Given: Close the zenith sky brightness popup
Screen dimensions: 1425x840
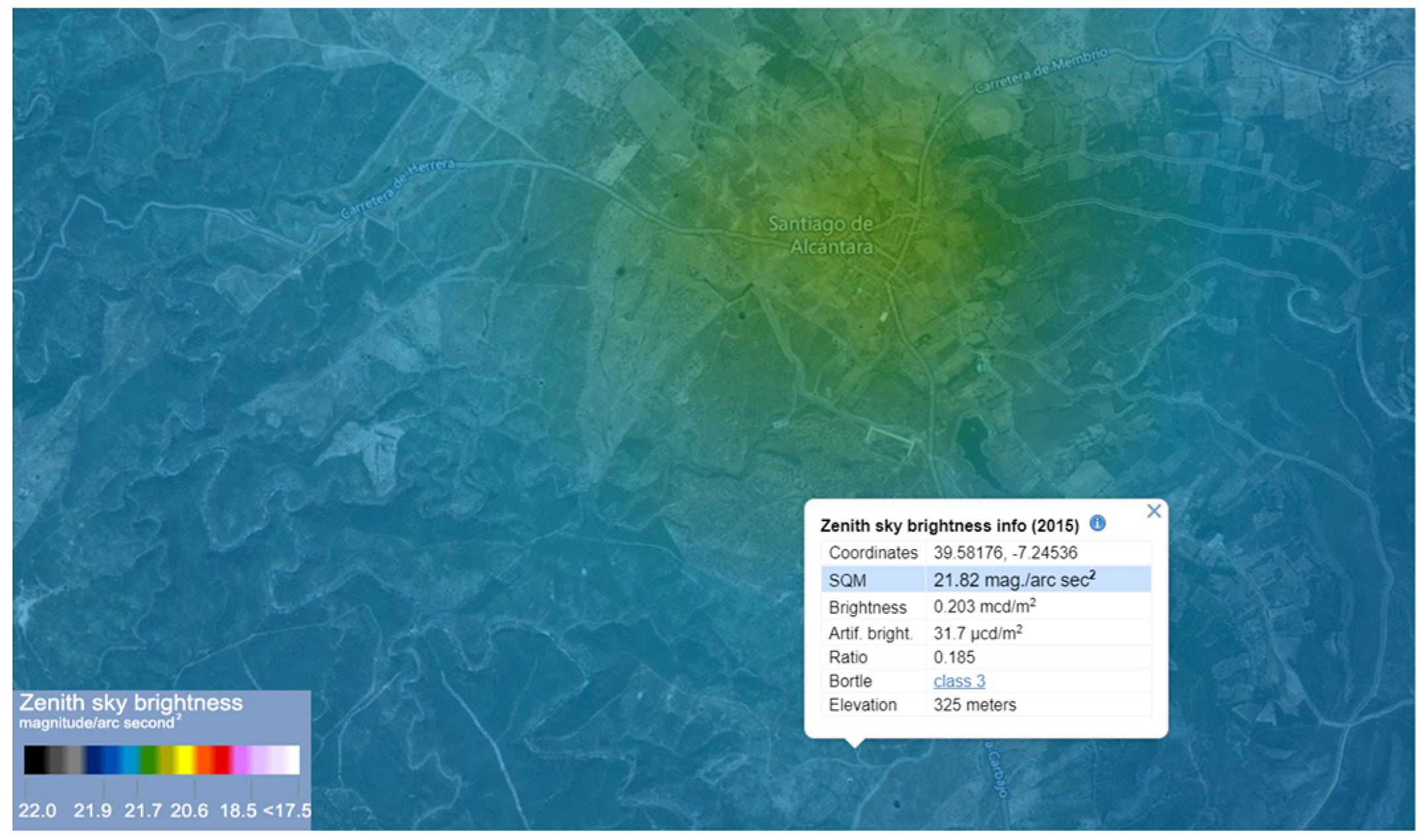Looking at the screenshot, I should point(1154,511).
